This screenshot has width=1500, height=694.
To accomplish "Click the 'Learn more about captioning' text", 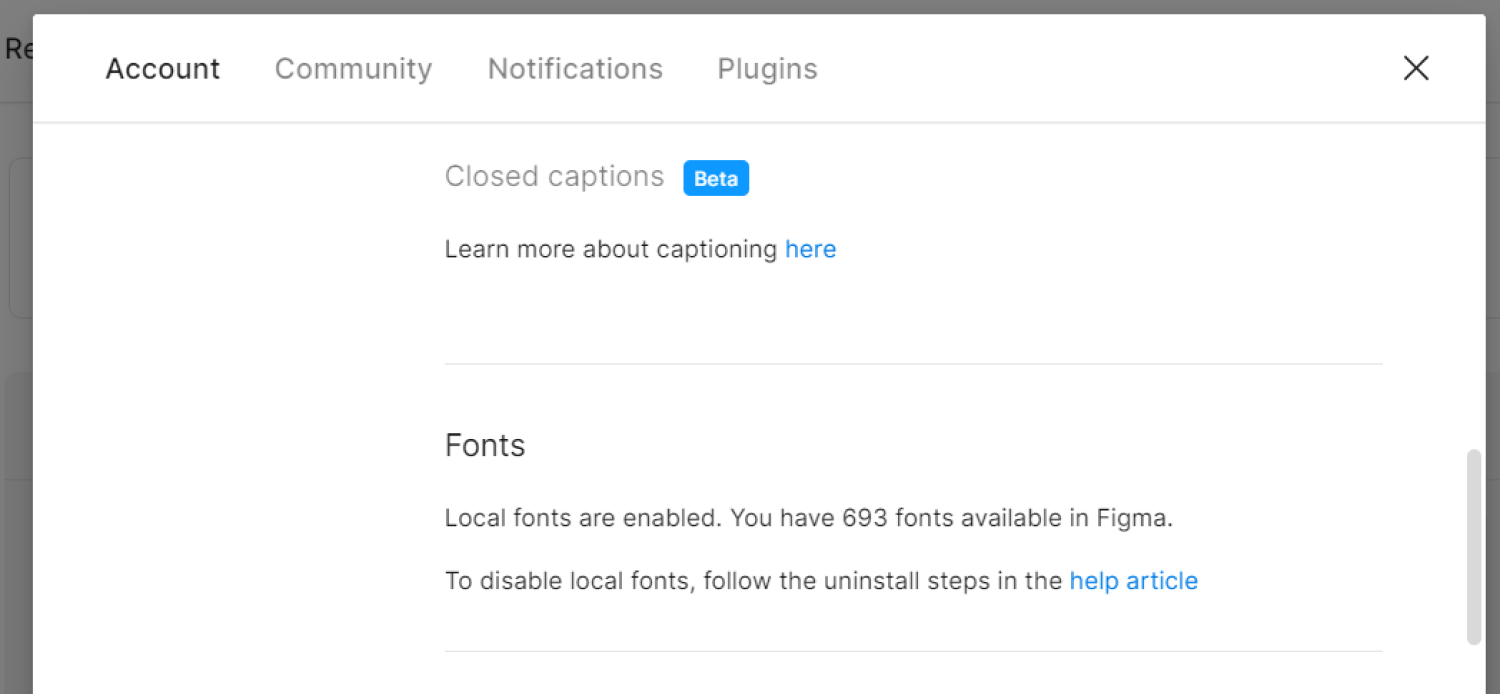I will click(610, 249).
